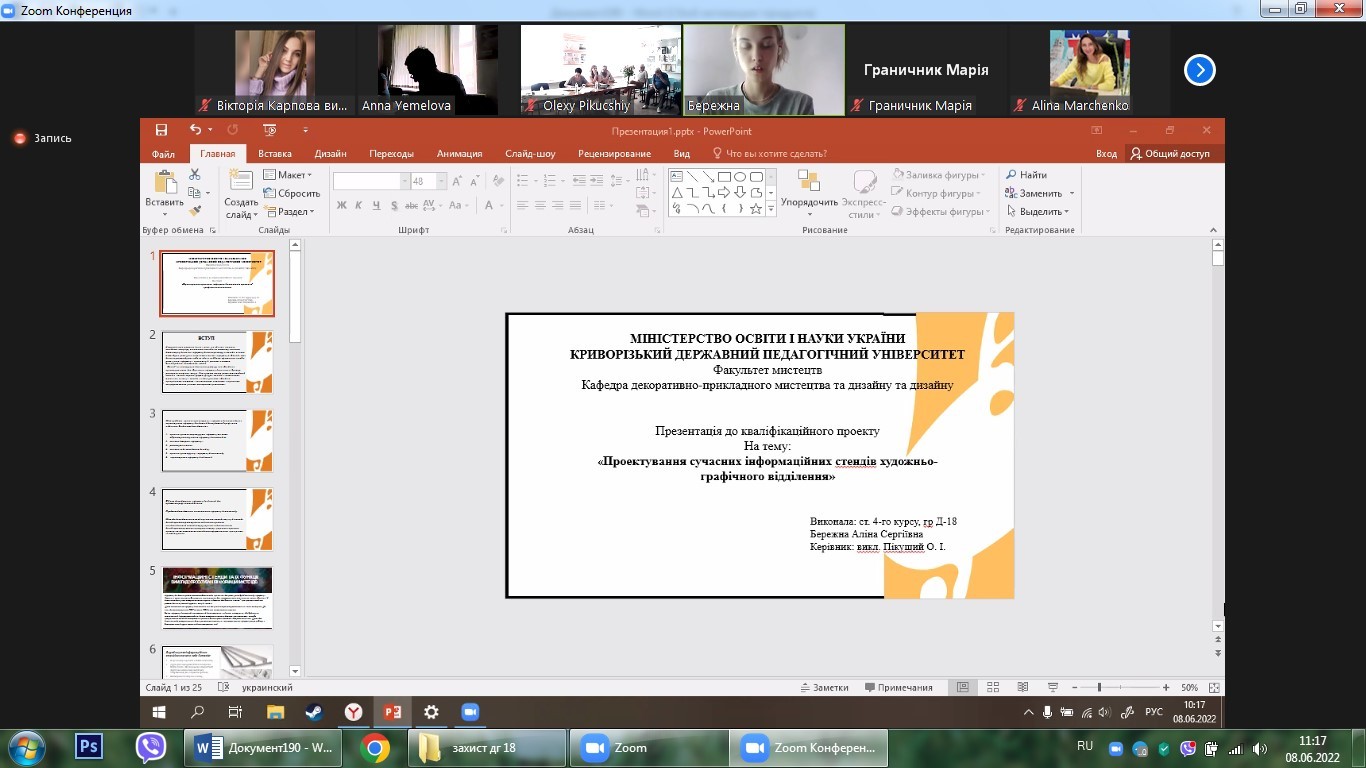Apply underline formatting (Ч)
Screen dimensions: 1366x768
(377, 205)
